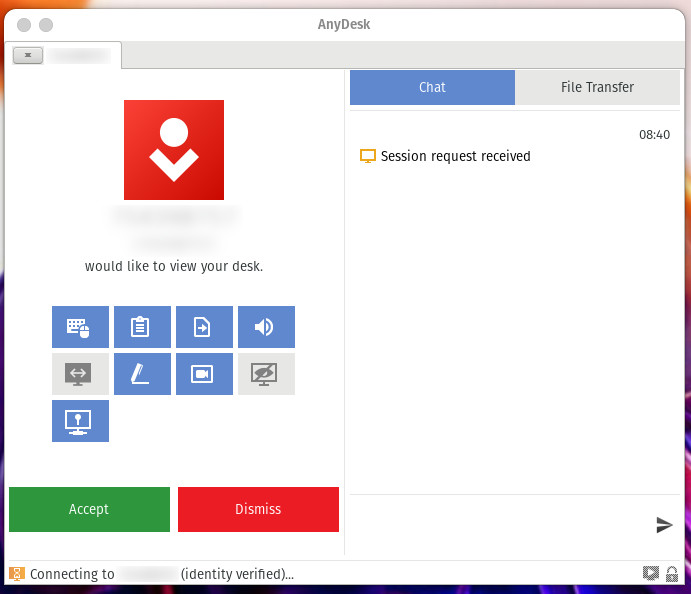This screenshot has height=594, width=691.
Task: Send the chat message arrow
Action: pyautogui.click(x=664, y=524)
